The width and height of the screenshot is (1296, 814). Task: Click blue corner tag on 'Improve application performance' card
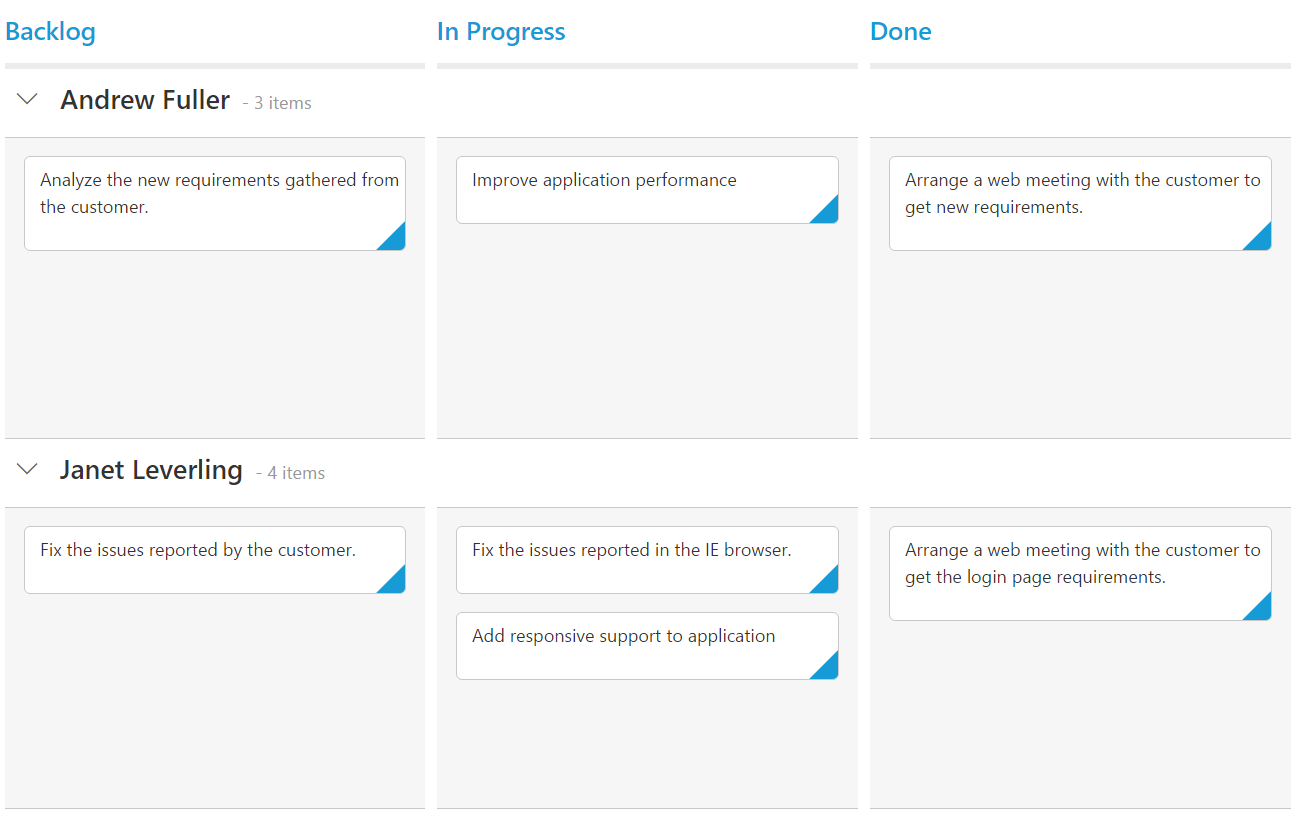click(x=828, y=213)
